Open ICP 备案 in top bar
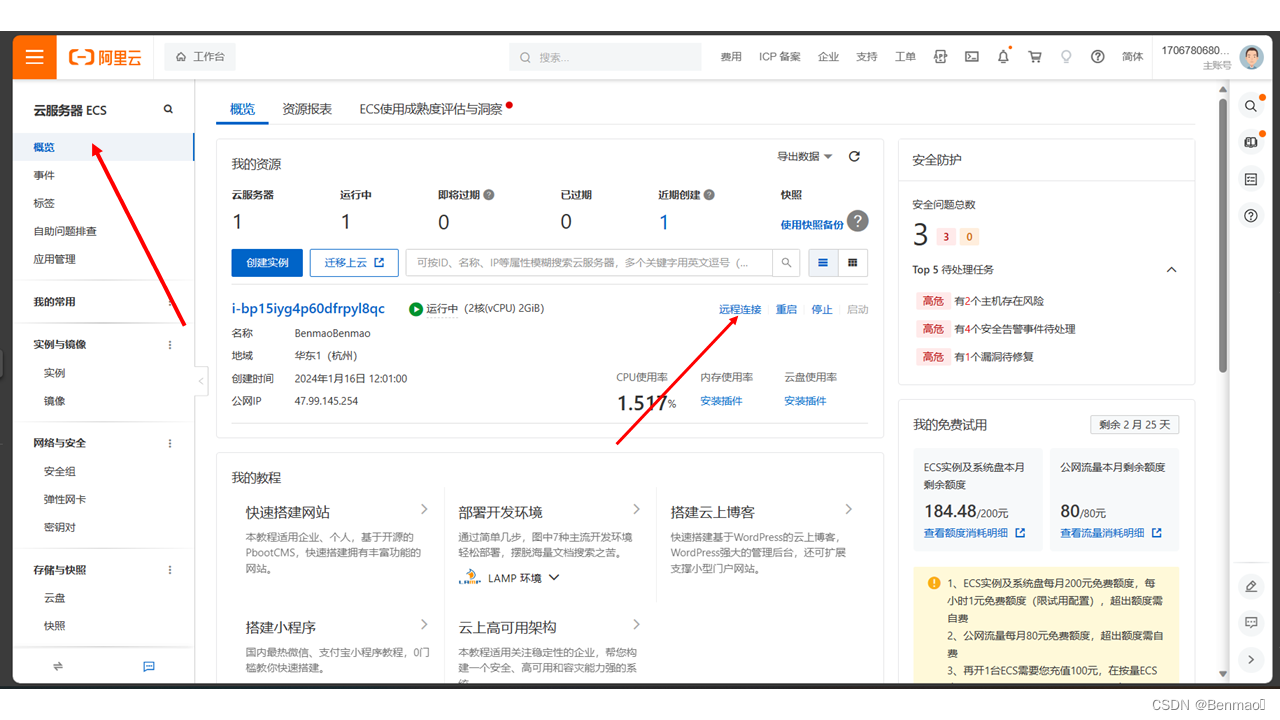This screenshot has width=1280, height=720. tap(780, 57)
